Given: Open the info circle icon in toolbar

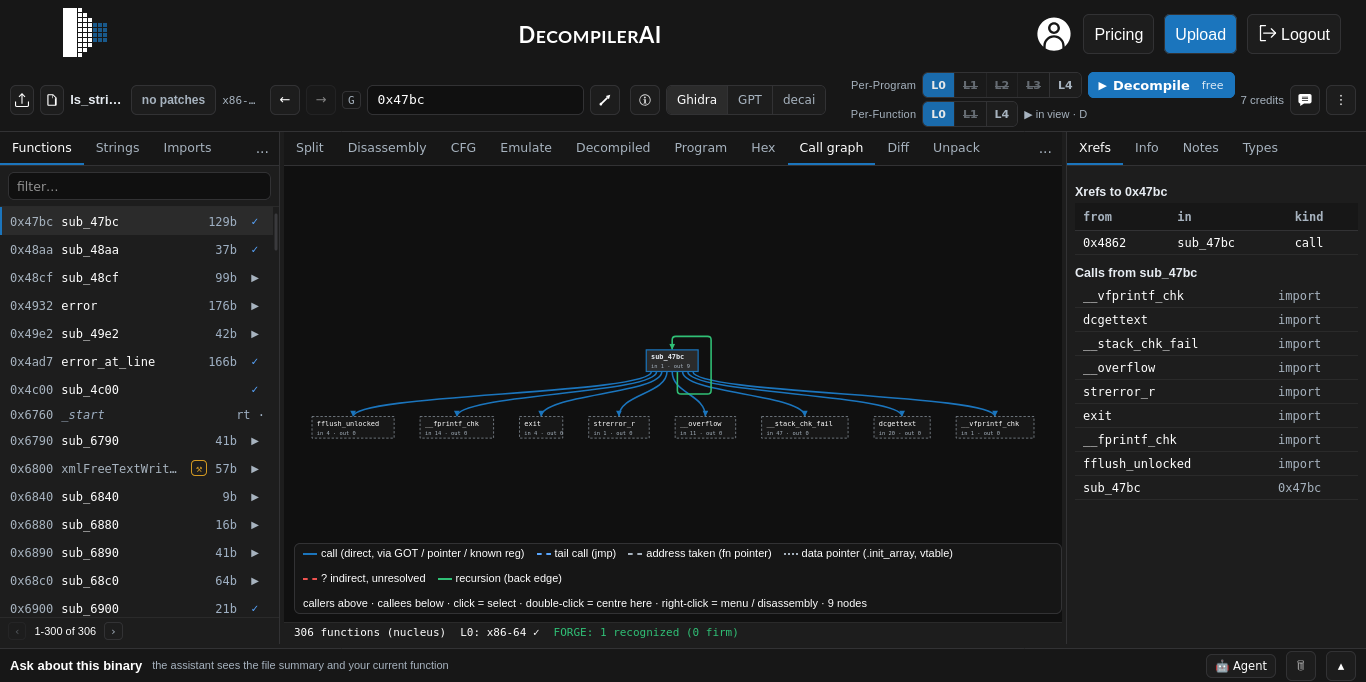Looking at the screenshot, I should point(645,100).
